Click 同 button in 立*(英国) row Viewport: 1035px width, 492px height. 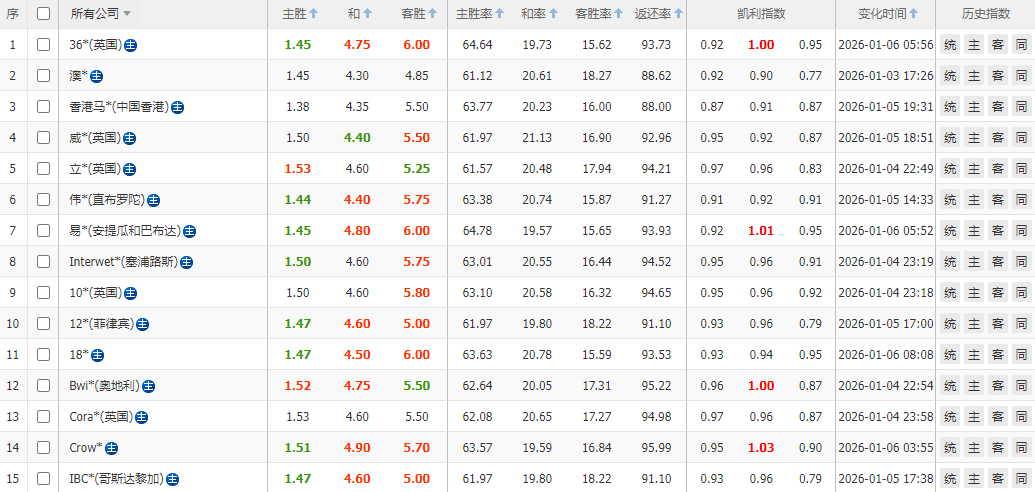click(x=1021, y=169)
